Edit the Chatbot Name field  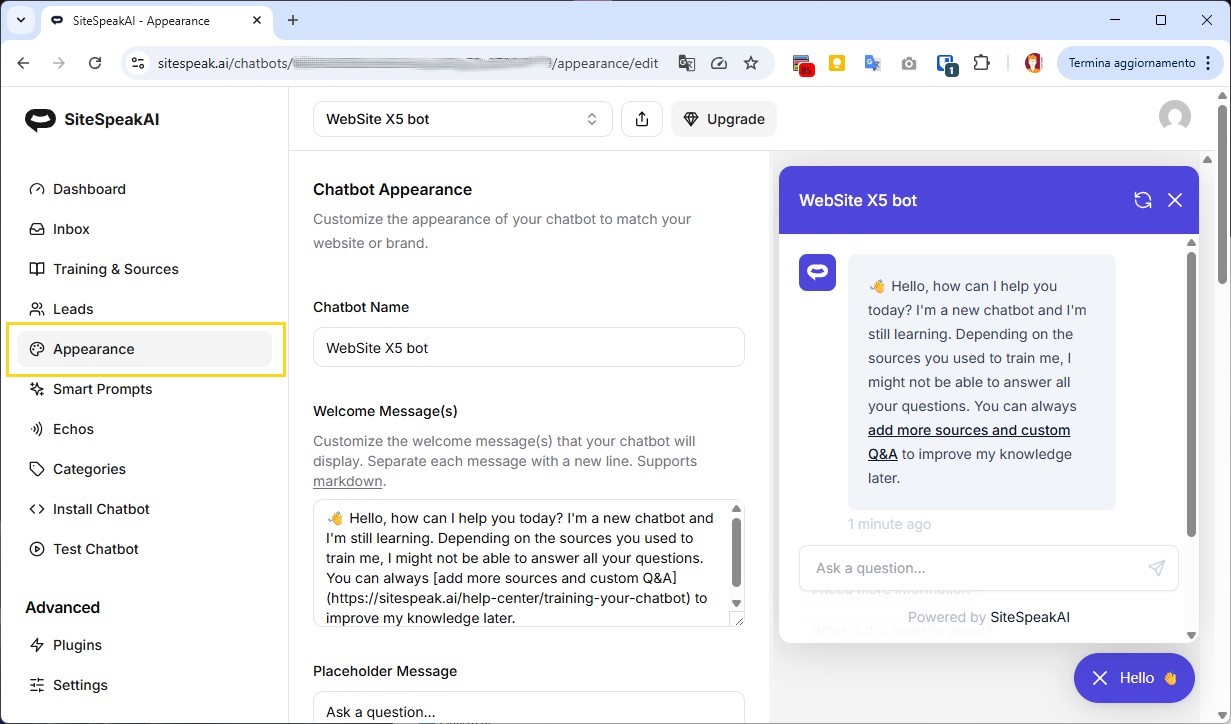pyautogui.click(x=529, y=347)
